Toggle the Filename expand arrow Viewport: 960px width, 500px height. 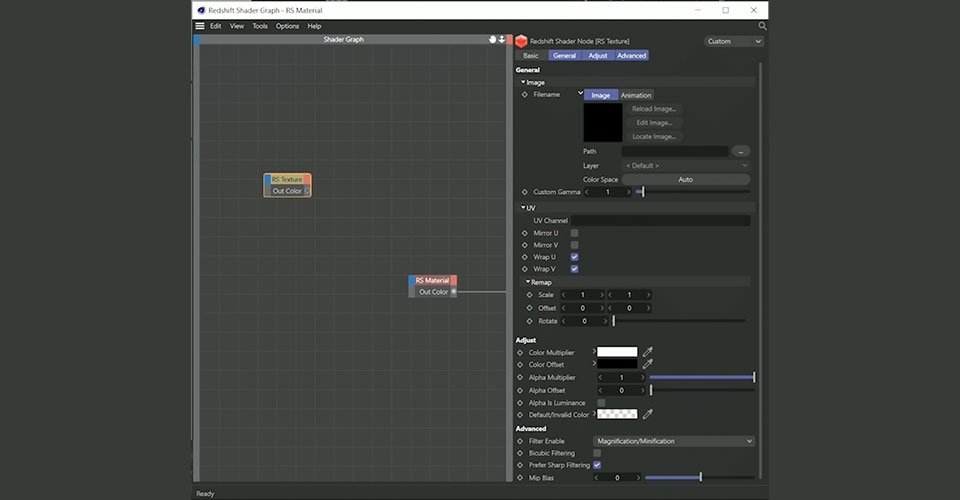pyautogui.click(x=580, y=94)
